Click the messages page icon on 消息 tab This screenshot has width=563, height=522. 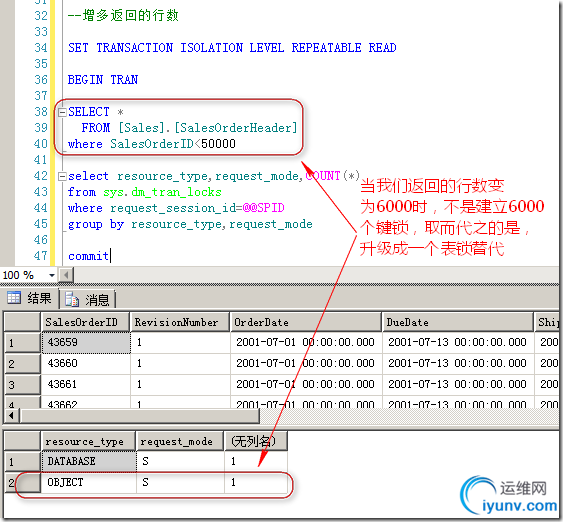tap(72, 299)
